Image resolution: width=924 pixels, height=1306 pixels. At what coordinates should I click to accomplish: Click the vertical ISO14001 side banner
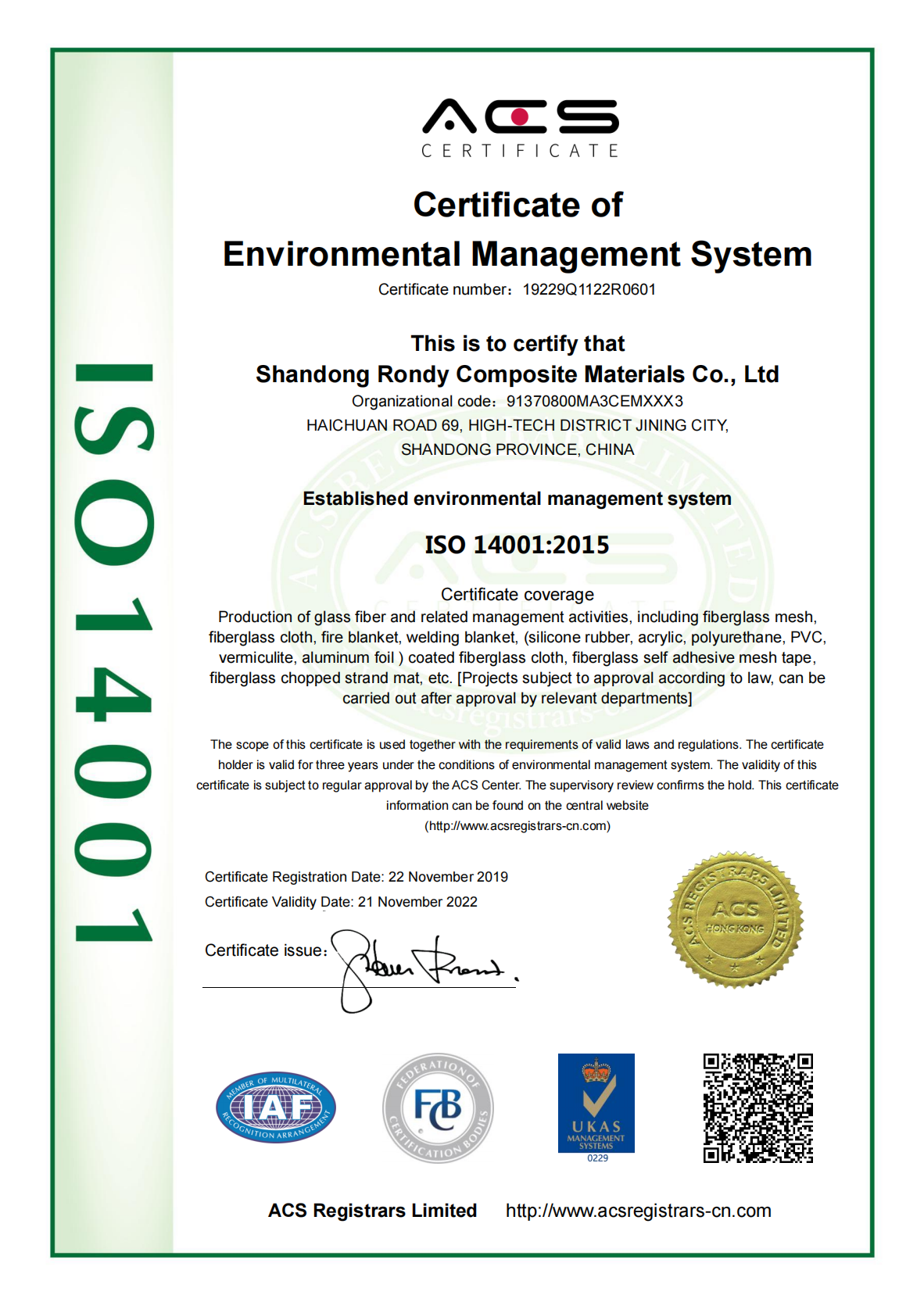(113, 653)
